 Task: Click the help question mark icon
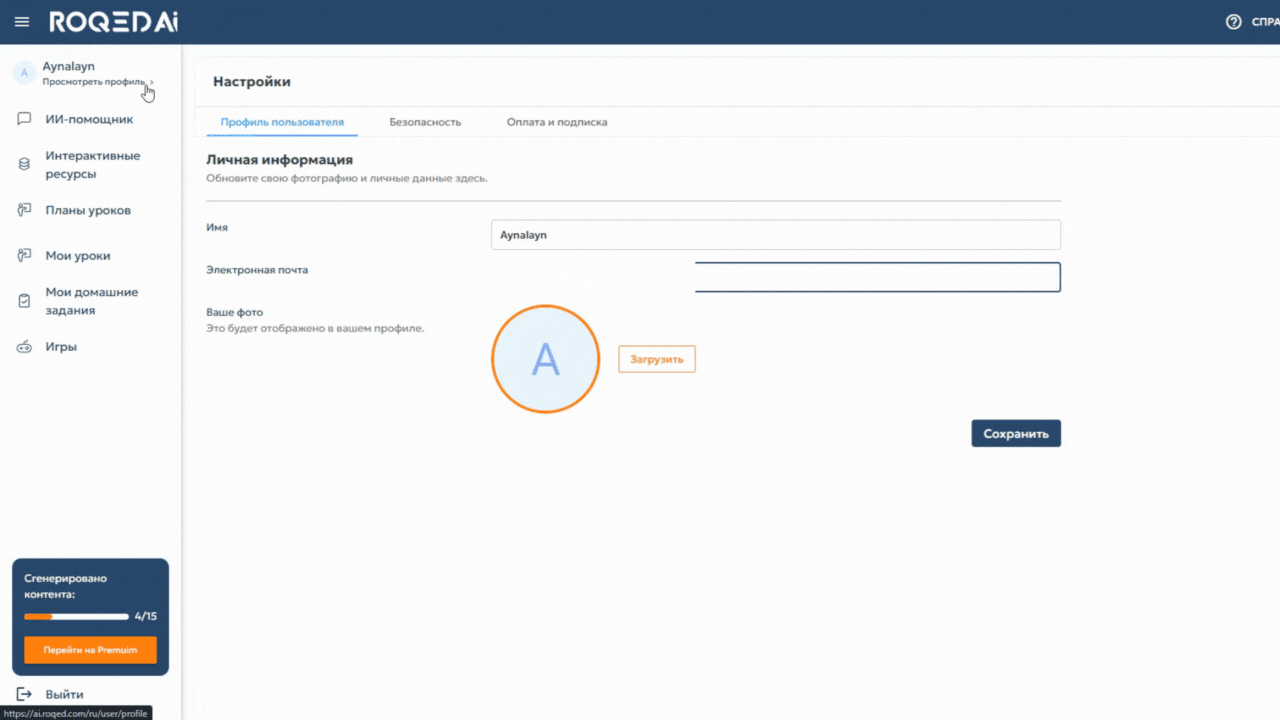point(1233,22)
